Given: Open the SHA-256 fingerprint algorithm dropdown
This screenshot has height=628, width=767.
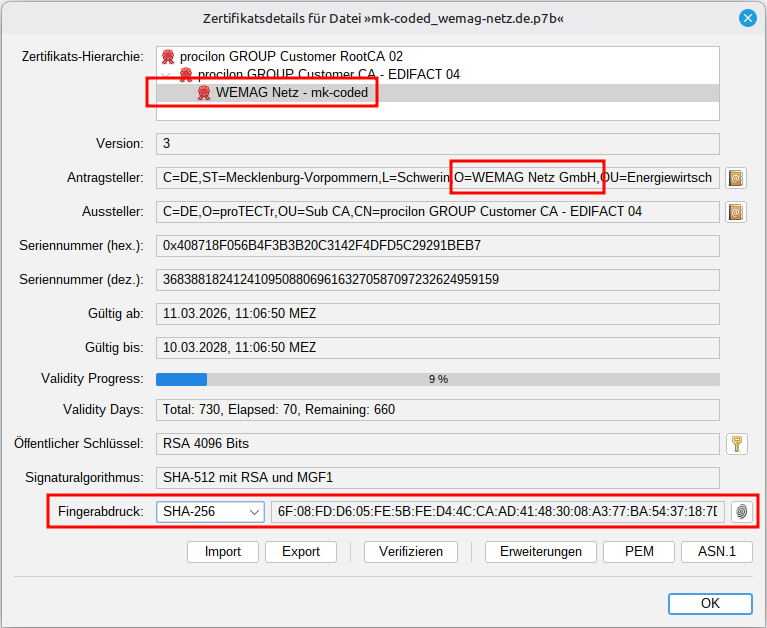Looking at the screenshot, I should [210, 512].
